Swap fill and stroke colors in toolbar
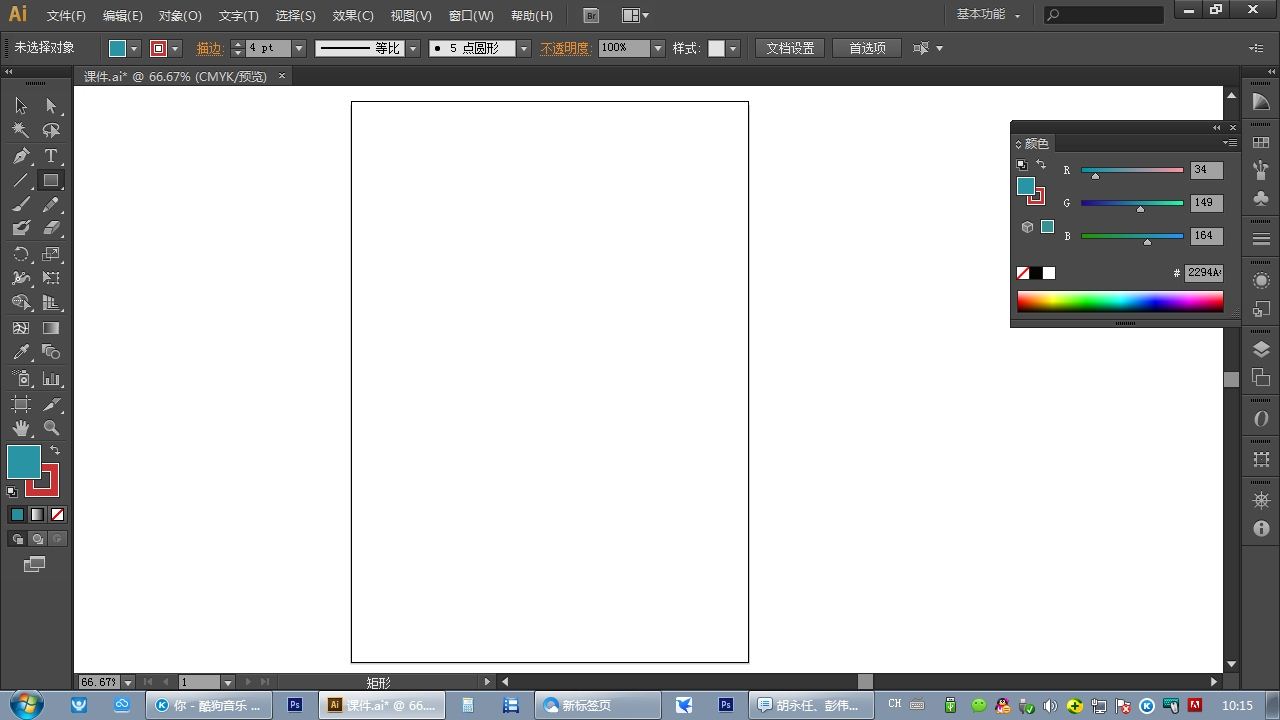Screen dimensions: 1280x720 tap(55, 450)
